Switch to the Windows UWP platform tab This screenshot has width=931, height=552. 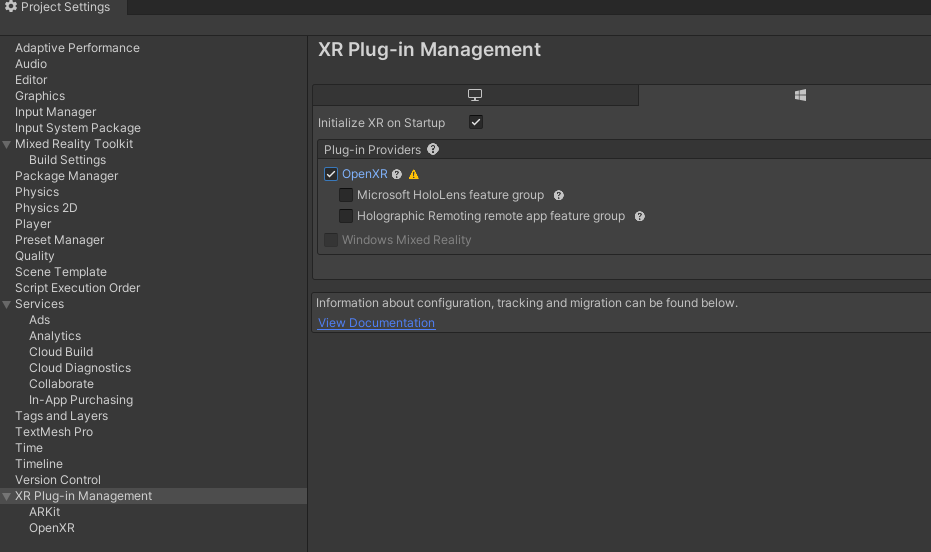click(800, 95)
